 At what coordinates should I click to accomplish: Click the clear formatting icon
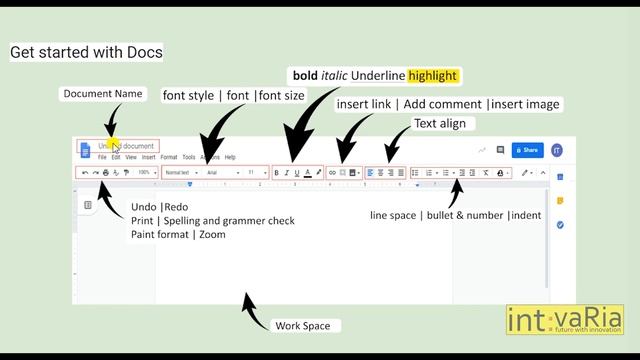486,173
